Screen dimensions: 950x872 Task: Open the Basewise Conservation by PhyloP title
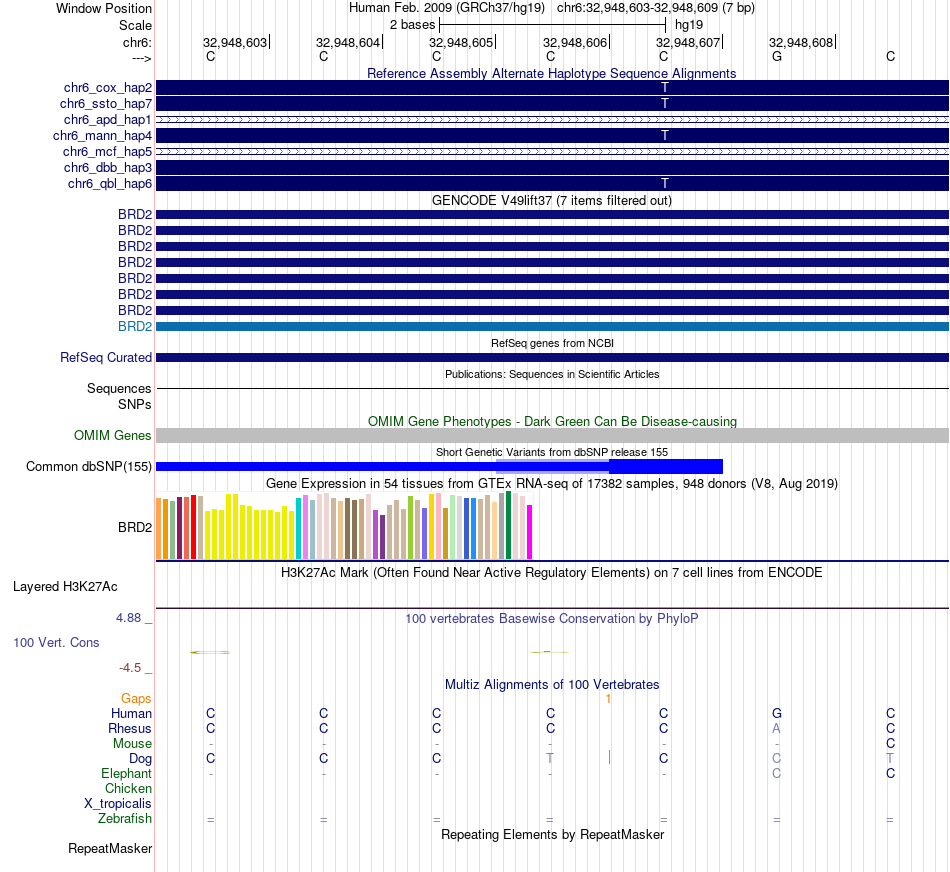pos(552,619)
